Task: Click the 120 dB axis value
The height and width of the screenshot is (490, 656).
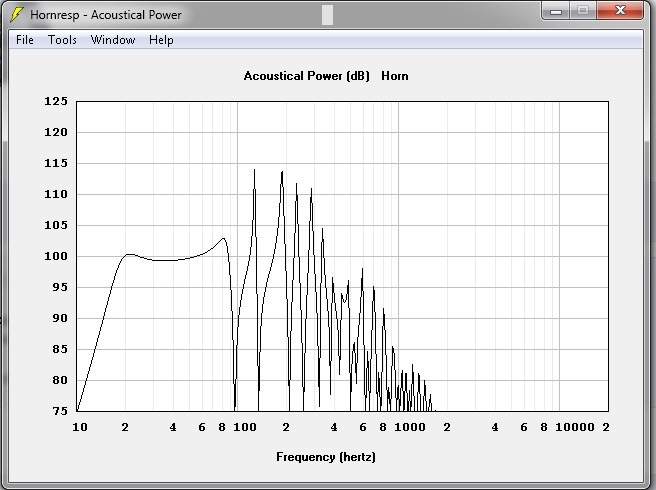Action: 56,132
